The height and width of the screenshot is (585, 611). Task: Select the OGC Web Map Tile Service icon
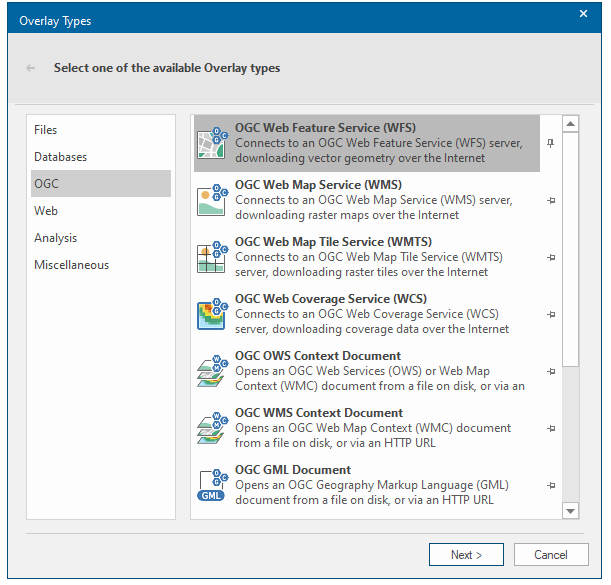point(212,257)
